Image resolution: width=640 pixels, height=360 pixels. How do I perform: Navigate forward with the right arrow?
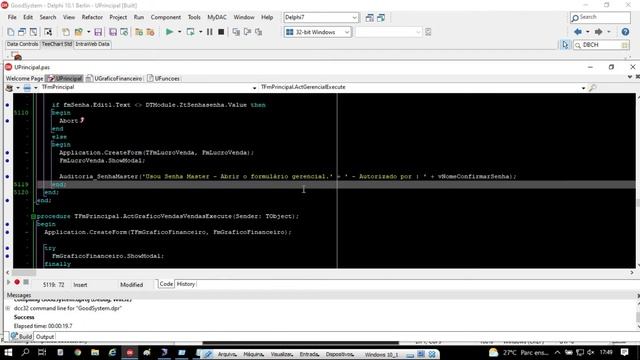pos(598,32)
